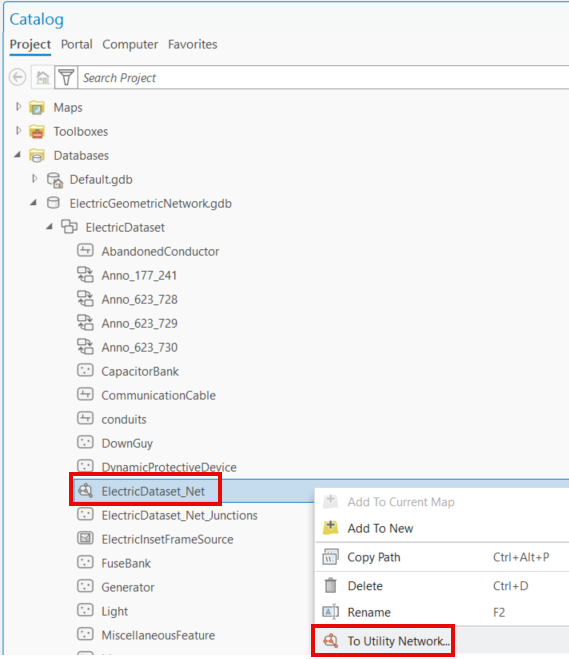Click the ElectricDataset_Net_Junctions point icon

85,514
